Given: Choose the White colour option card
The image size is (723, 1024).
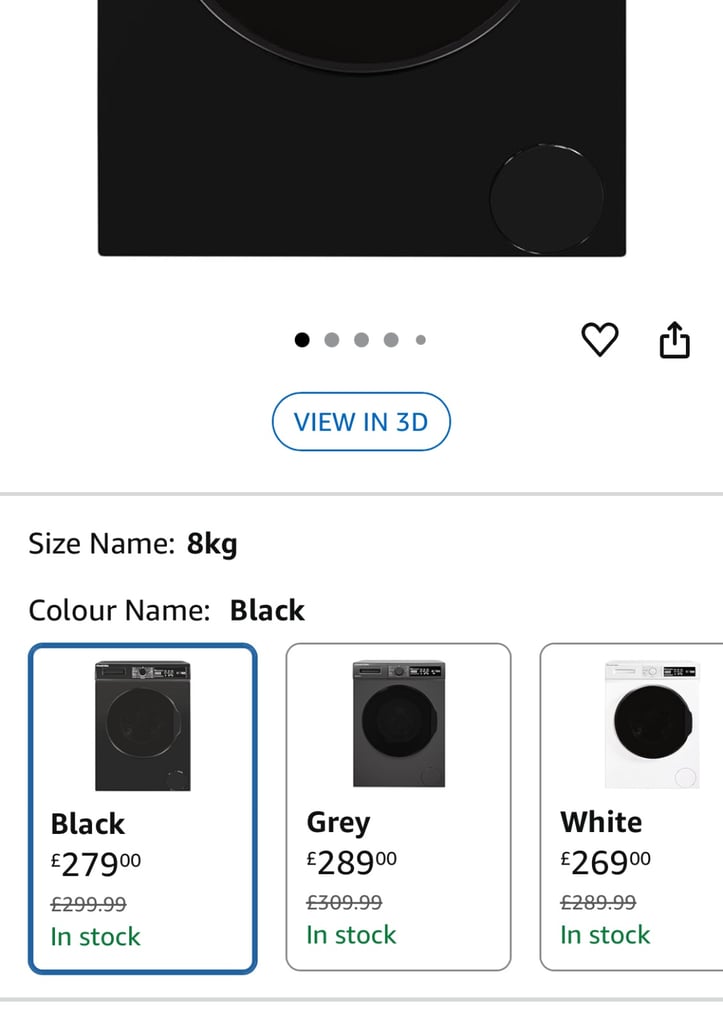Looking at the screenshot, I should [x=632, y=807].
